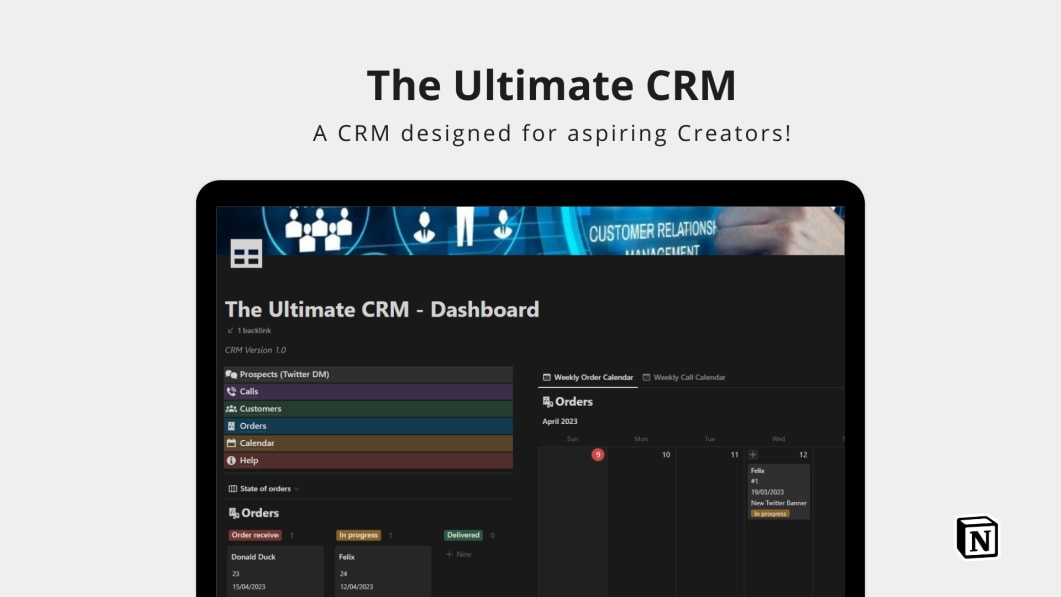The image size is (1061, 597).
Task: Click the red Order receive status tag
Action: [255, 534]
